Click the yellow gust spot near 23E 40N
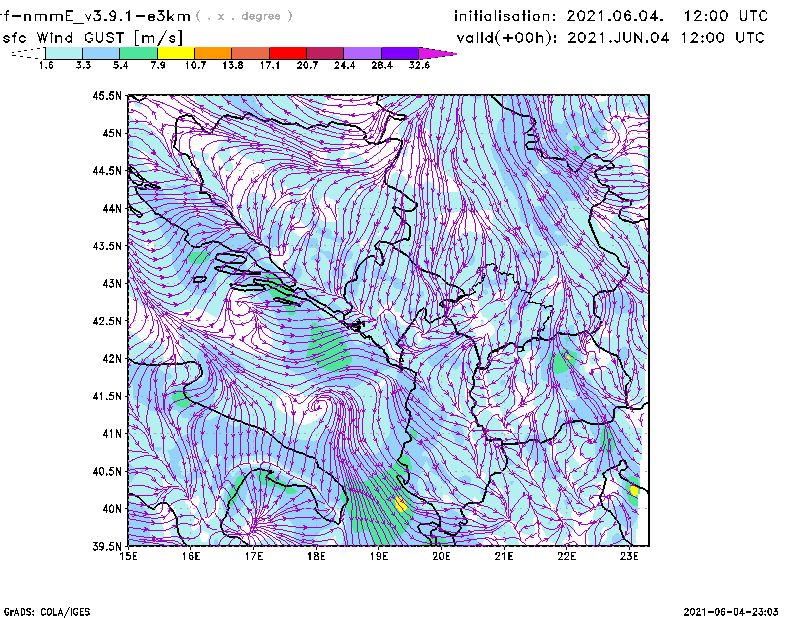Viewport: 800px width, 618px height. point(634,491)
